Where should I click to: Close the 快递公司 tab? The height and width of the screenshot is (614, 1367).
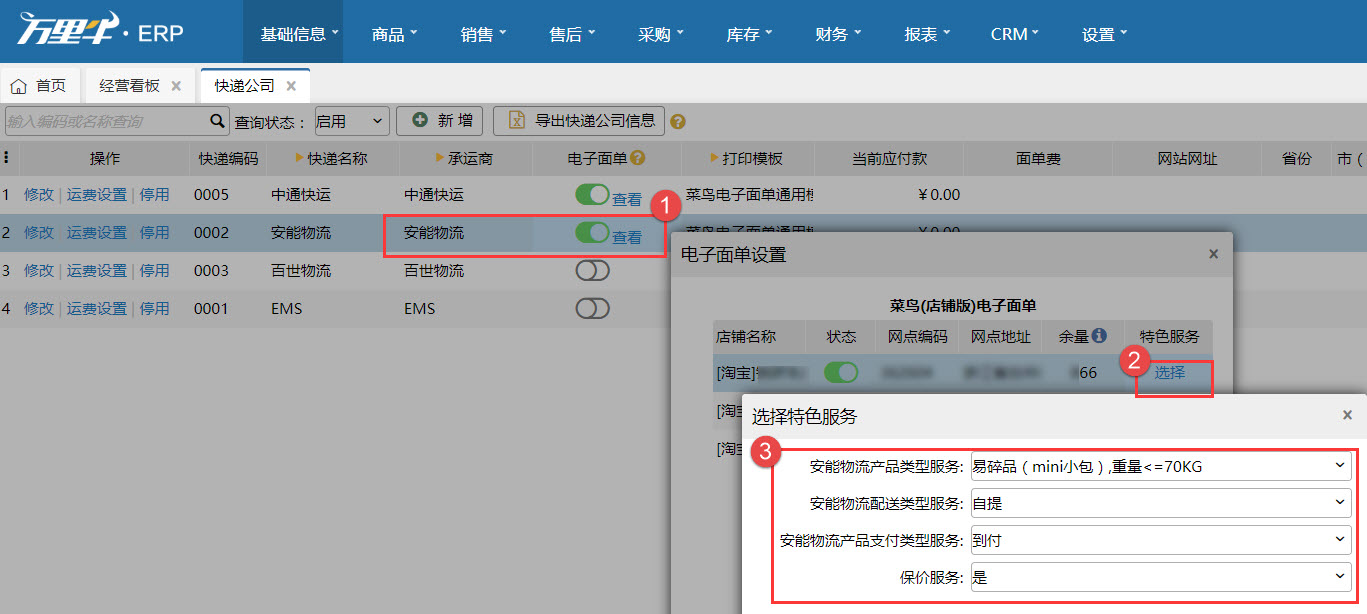click(291, 86)
